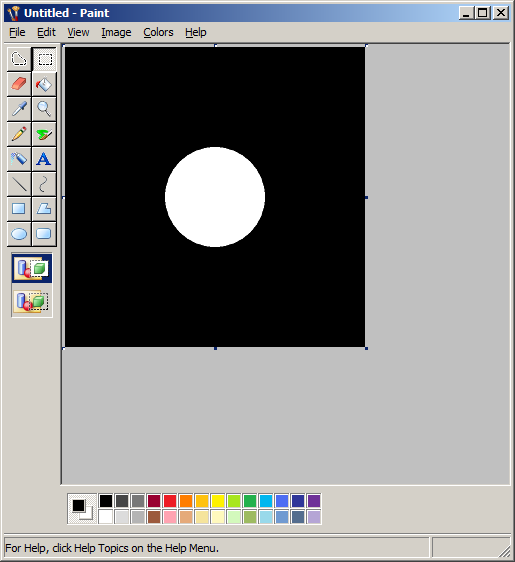Click the white circle on canvas
Image resolution: width=515 pixels, height=562 pixels.
pyautogui.click(x=215, y=197)
